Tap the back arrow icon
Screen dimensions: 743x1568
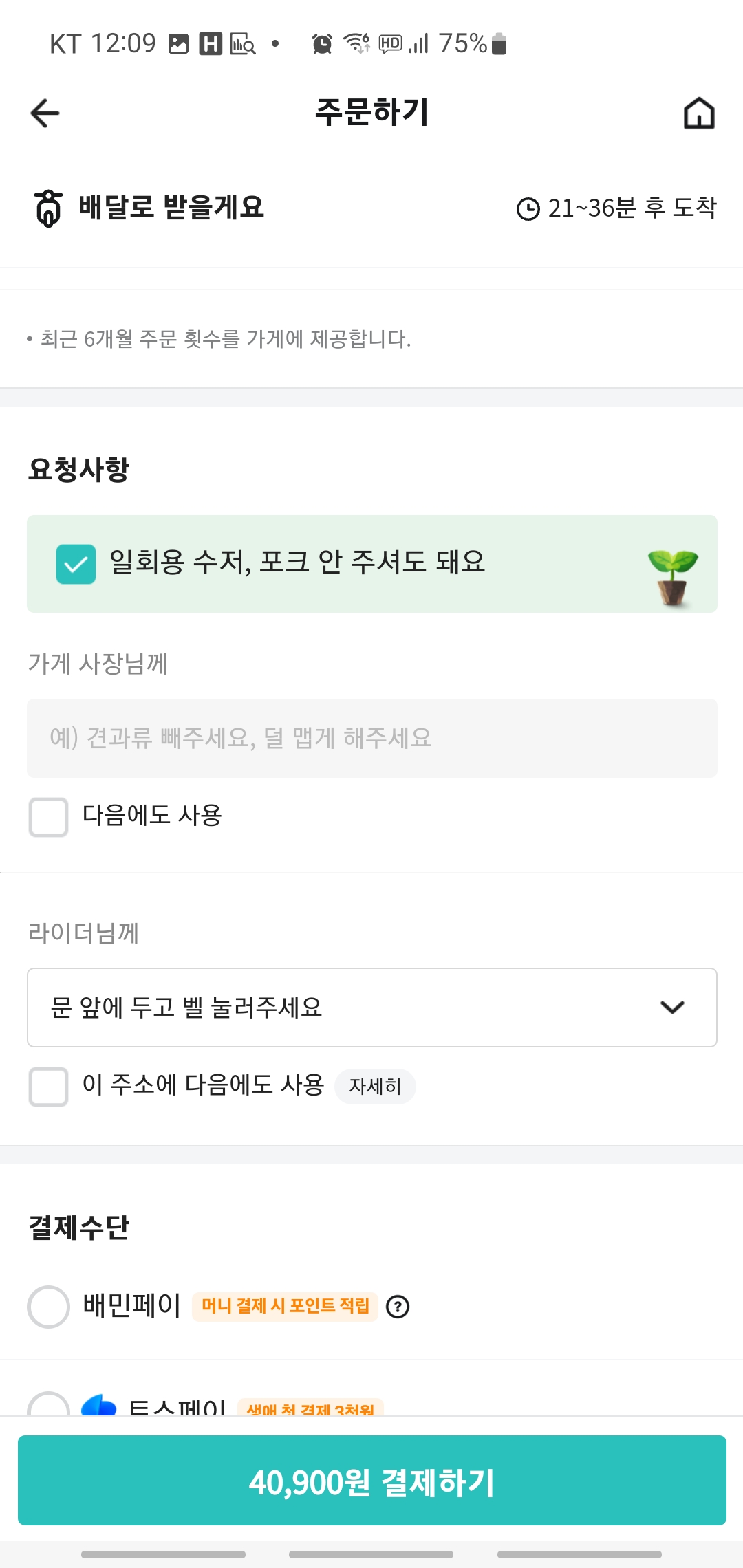click(x=45, y=113)
